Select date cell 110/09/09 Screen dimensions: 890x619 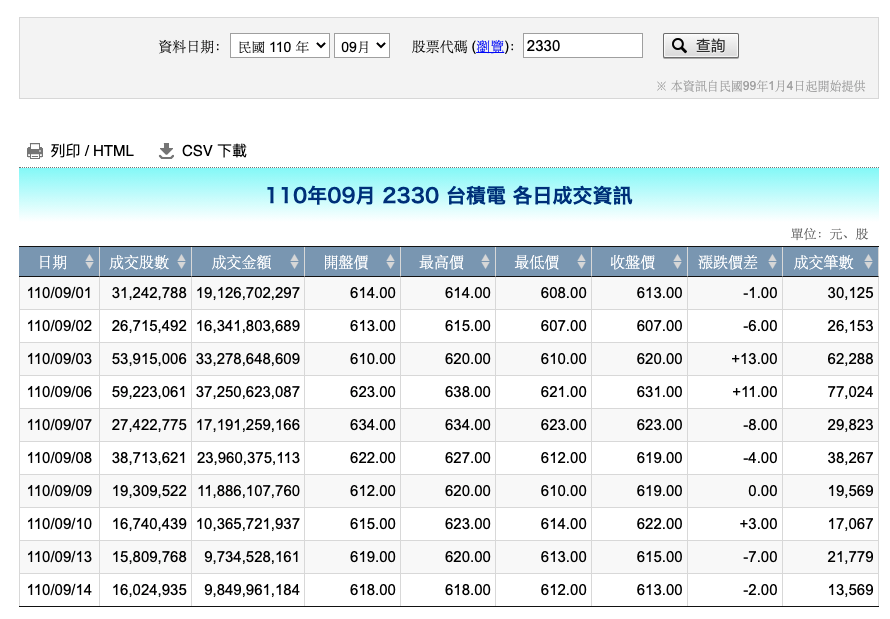(59, 491)
